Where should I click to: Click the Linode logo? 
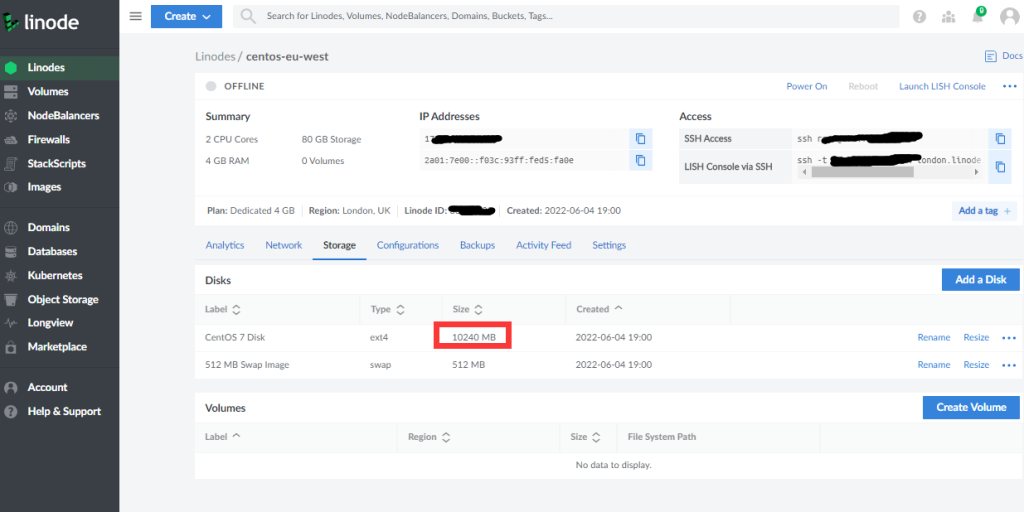coord(40,23)
